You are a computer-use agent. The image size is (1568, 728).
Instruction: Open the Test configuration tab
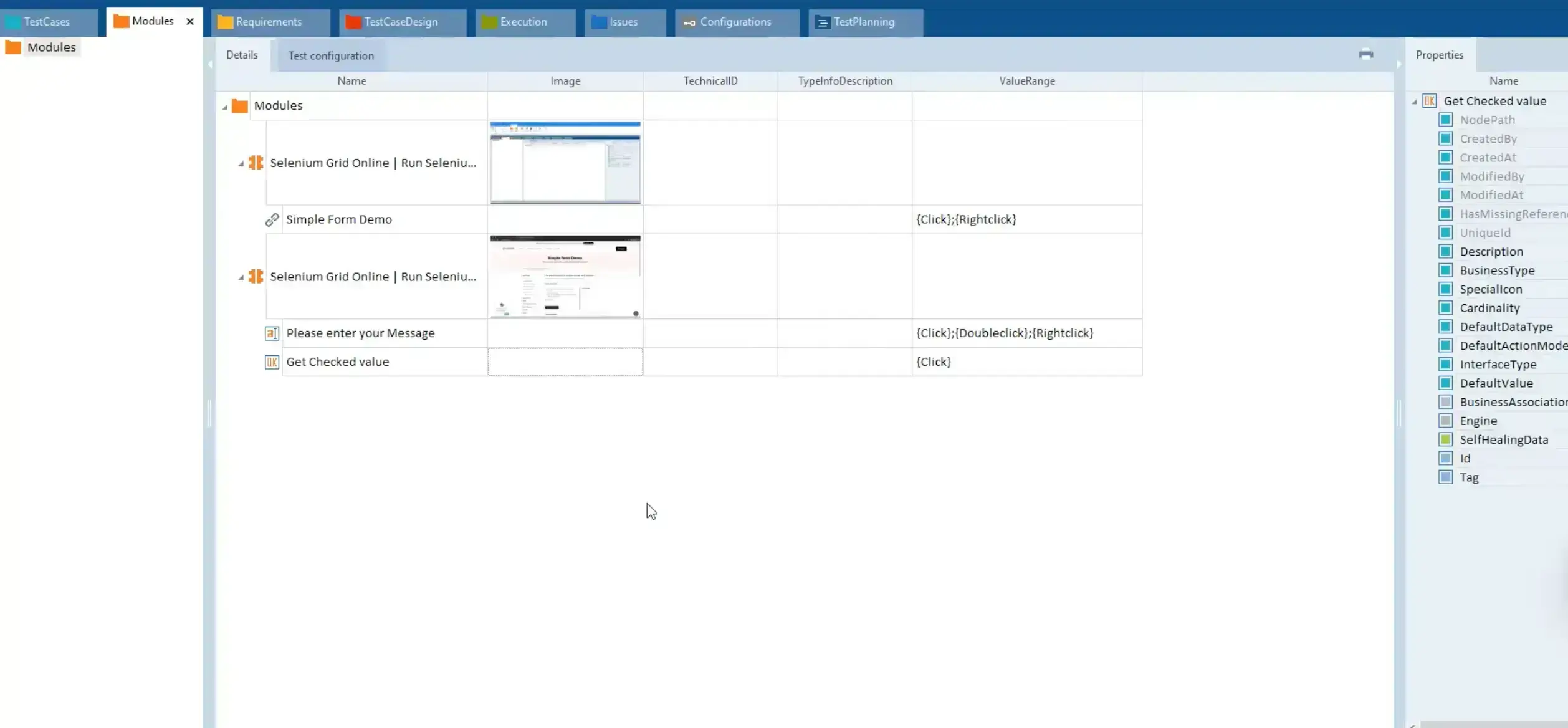point(331,55)
